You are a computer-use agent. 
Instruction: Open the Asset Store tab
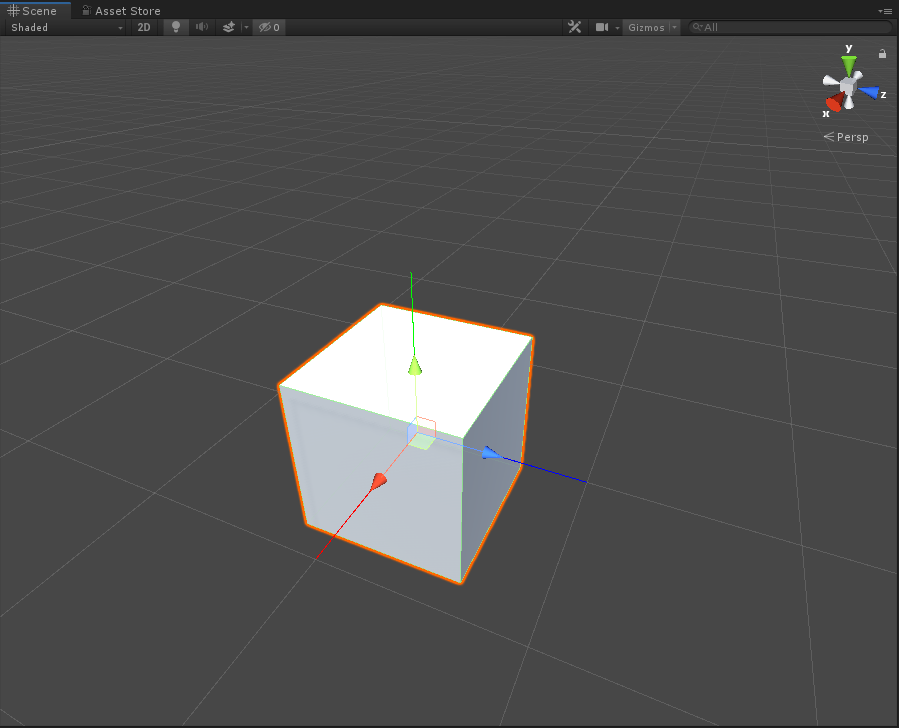[x=122, y=10]
